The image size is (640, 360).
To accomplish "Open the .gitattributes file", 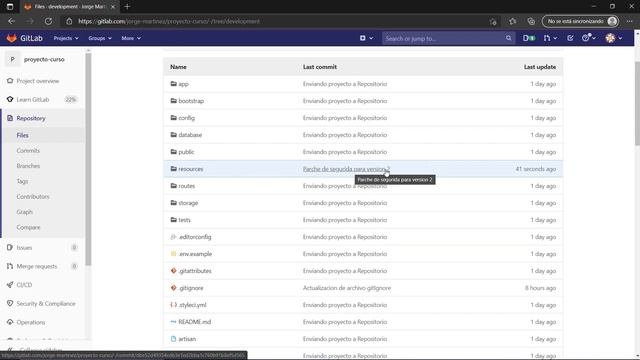I will tap(195, 271).
